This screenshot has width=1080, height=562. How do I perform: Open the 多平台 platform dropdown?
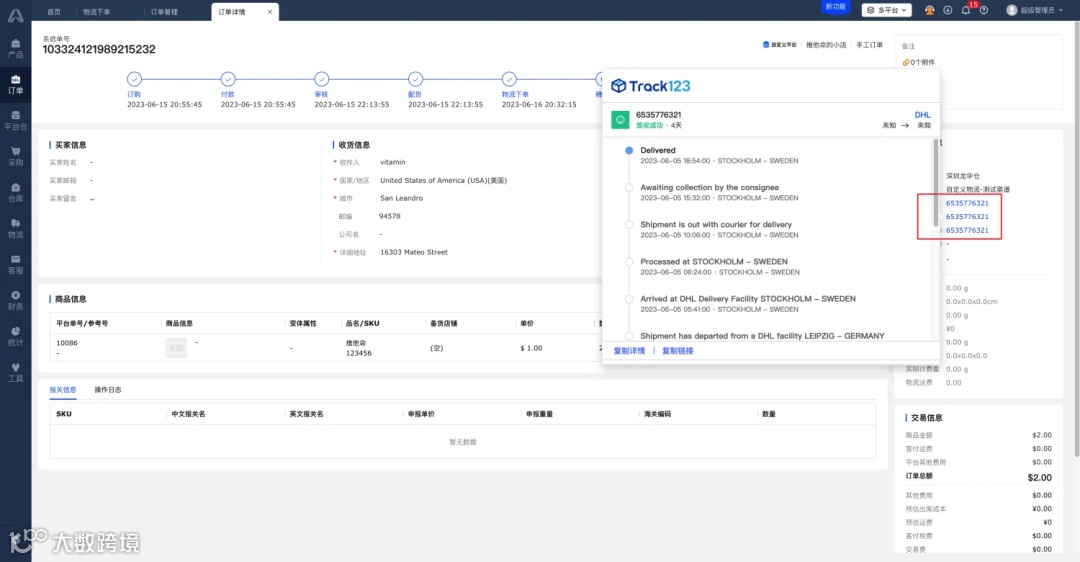pyautogui.click(x=886, y=10)
